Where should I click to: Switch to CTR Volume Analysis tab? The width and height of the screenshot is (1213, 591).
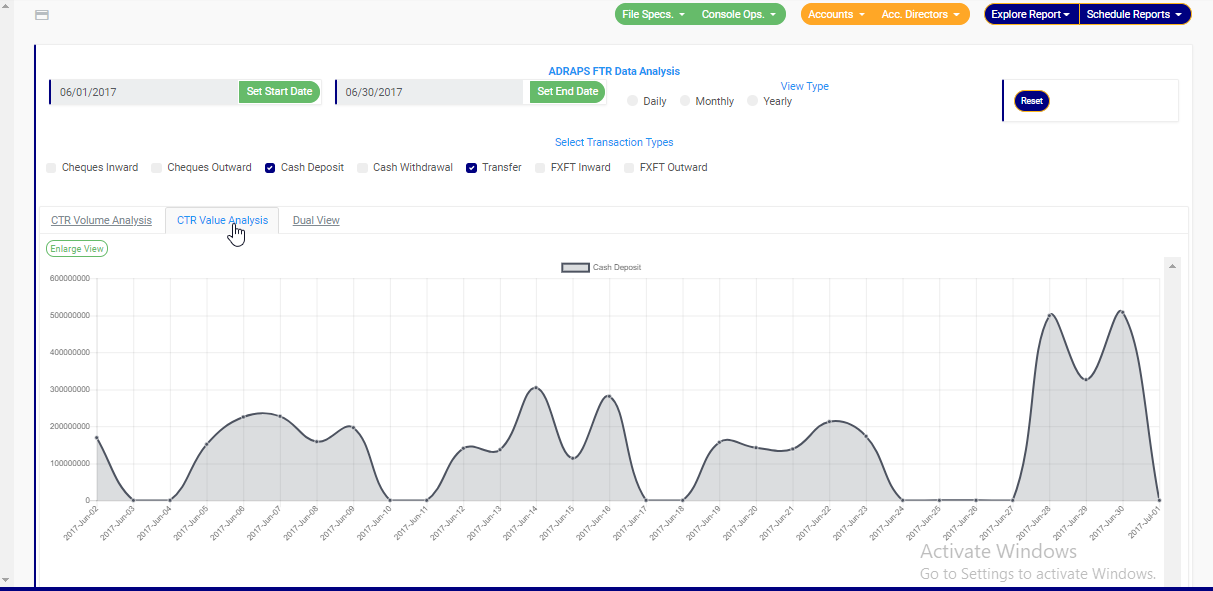(101, 220)
